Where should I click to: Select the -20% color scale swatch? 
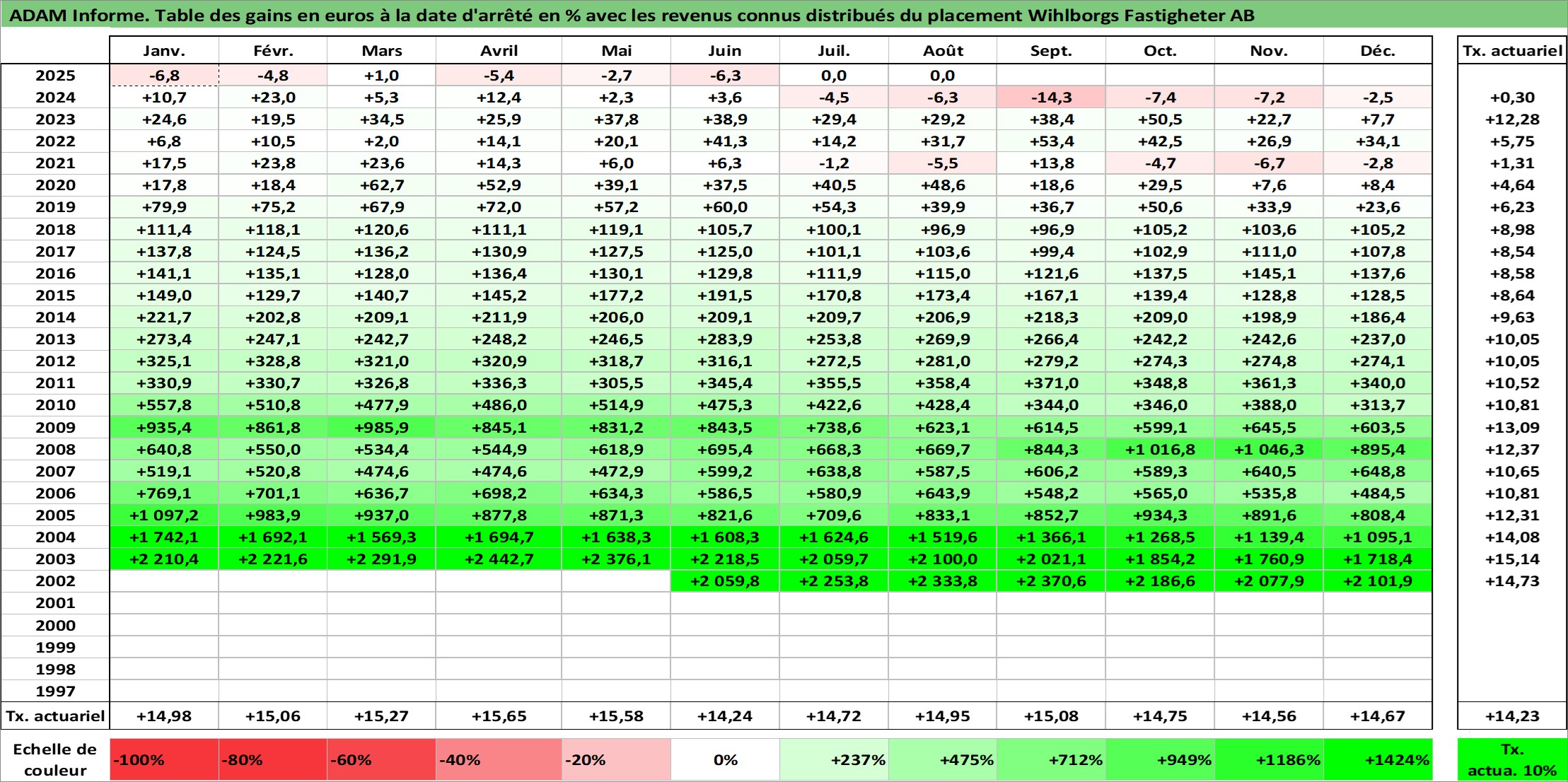[x=616, y=760]
